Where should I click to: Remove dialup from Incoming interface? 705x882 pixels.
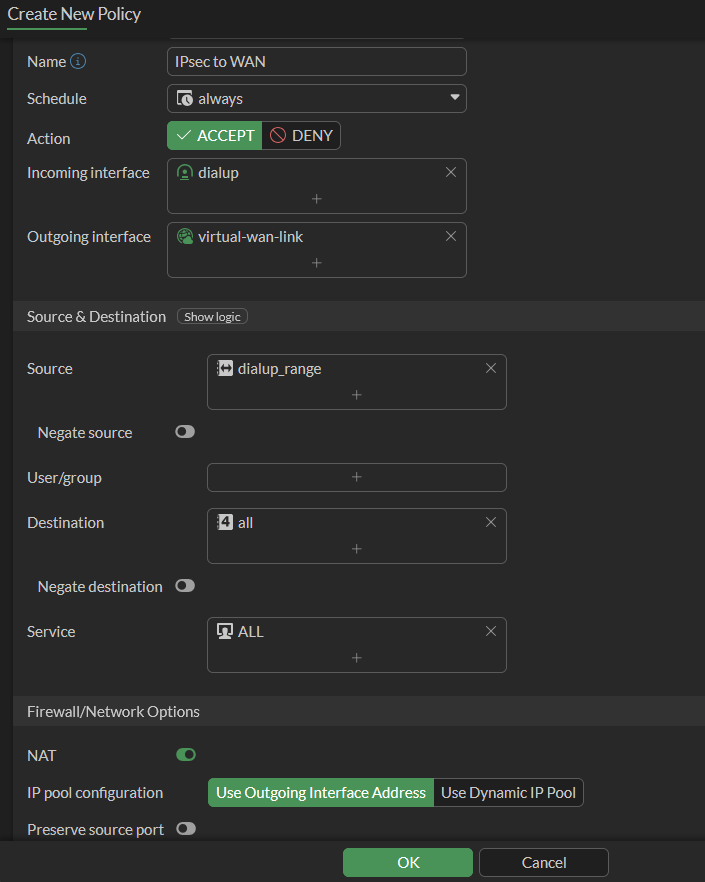[451, 172]
